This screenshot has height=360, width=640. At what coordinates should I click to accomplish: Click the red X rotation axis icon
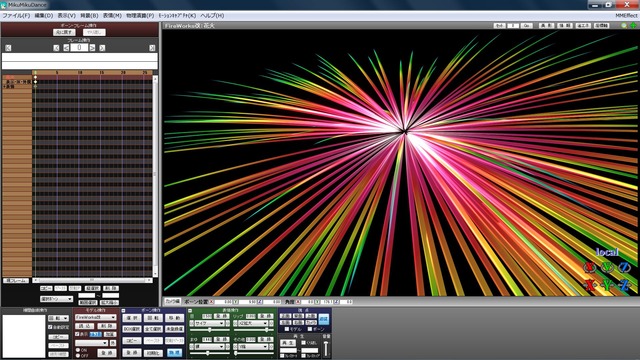[x=589, y=267]
